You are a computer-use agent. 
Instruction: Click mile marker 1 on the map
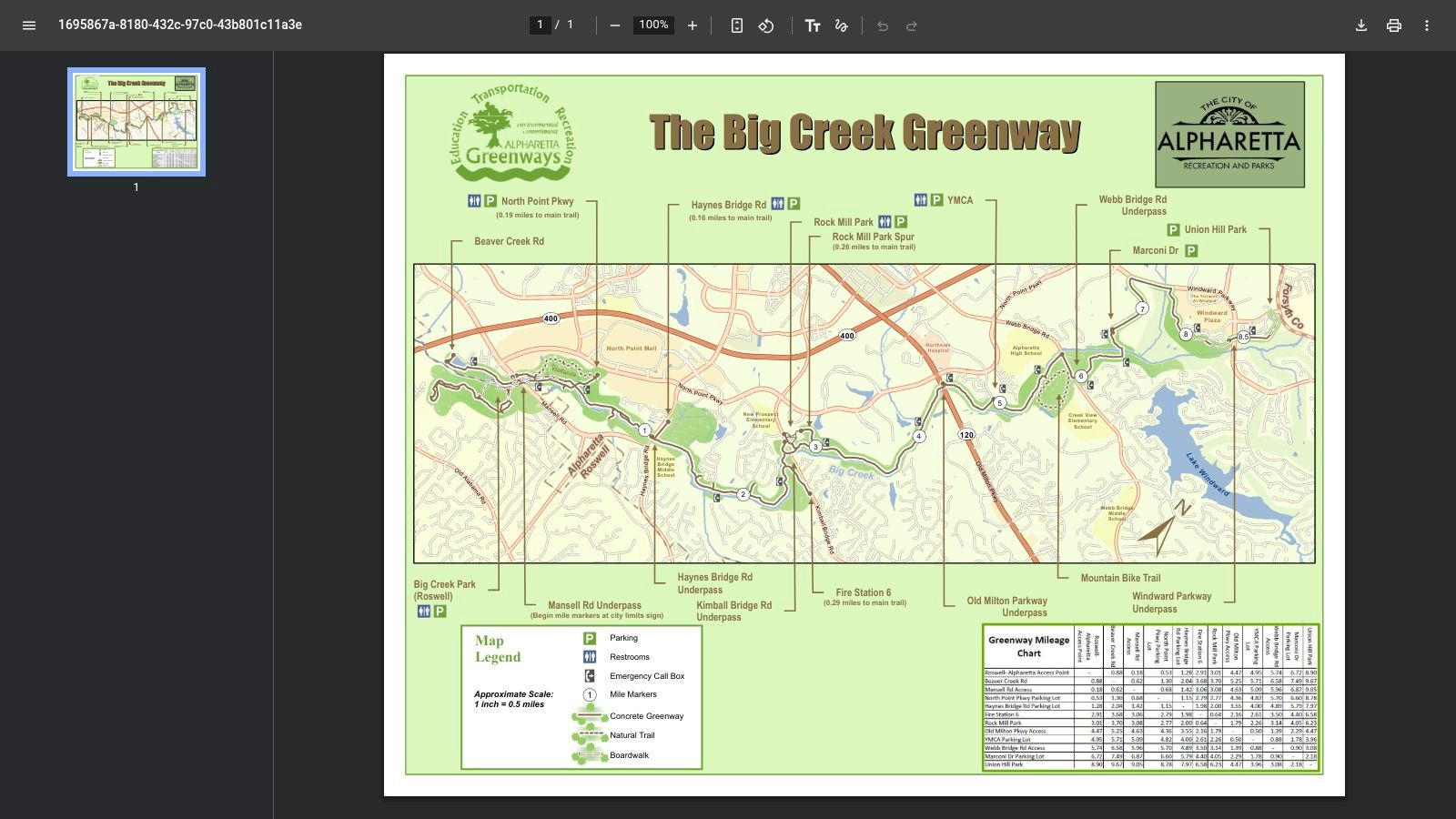tap(644, 430)
